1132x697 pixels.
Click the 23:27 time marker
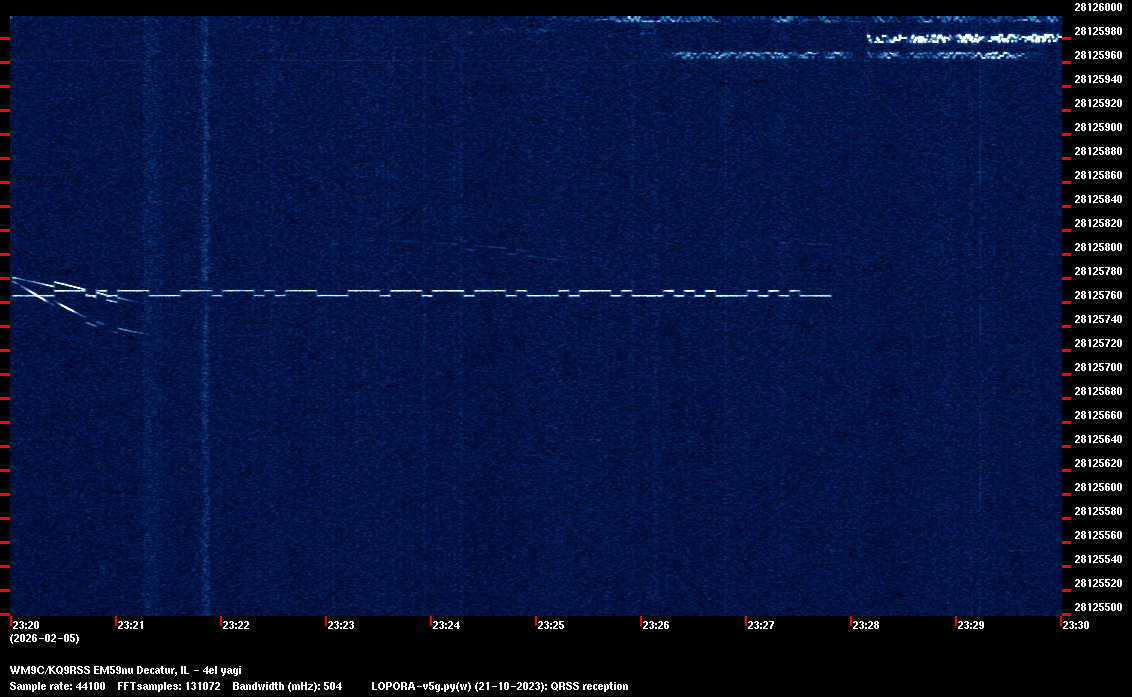[761, 626]
